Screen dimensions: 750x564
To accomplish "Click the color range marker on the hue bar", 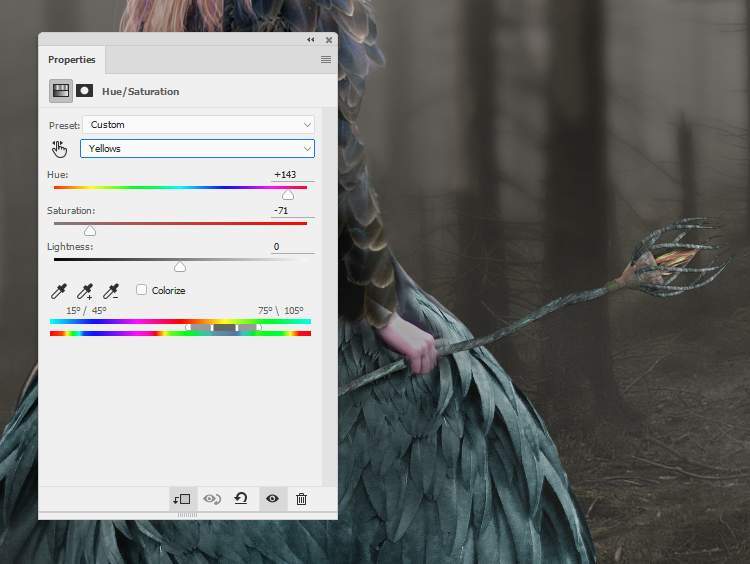I will [224, 328].
